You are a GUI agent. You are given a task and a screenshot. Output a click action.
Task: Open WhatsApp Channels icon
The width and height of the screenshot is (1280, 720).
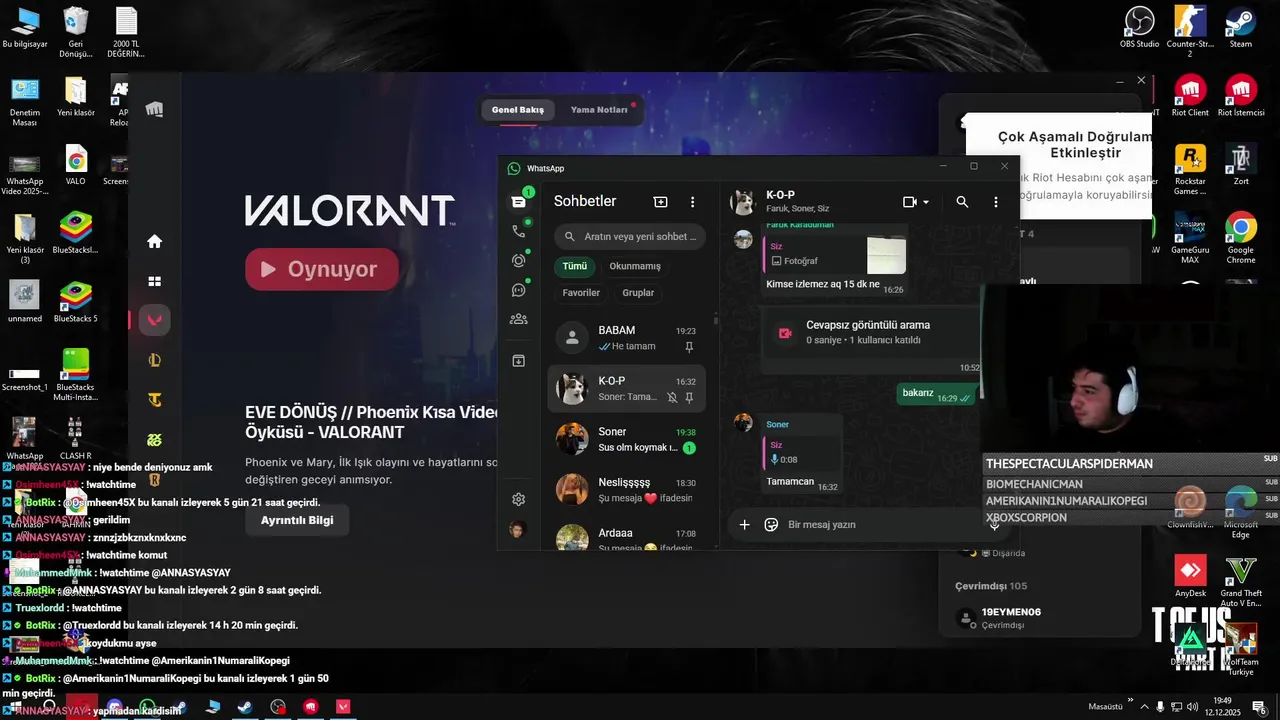[x=518, y=290]
